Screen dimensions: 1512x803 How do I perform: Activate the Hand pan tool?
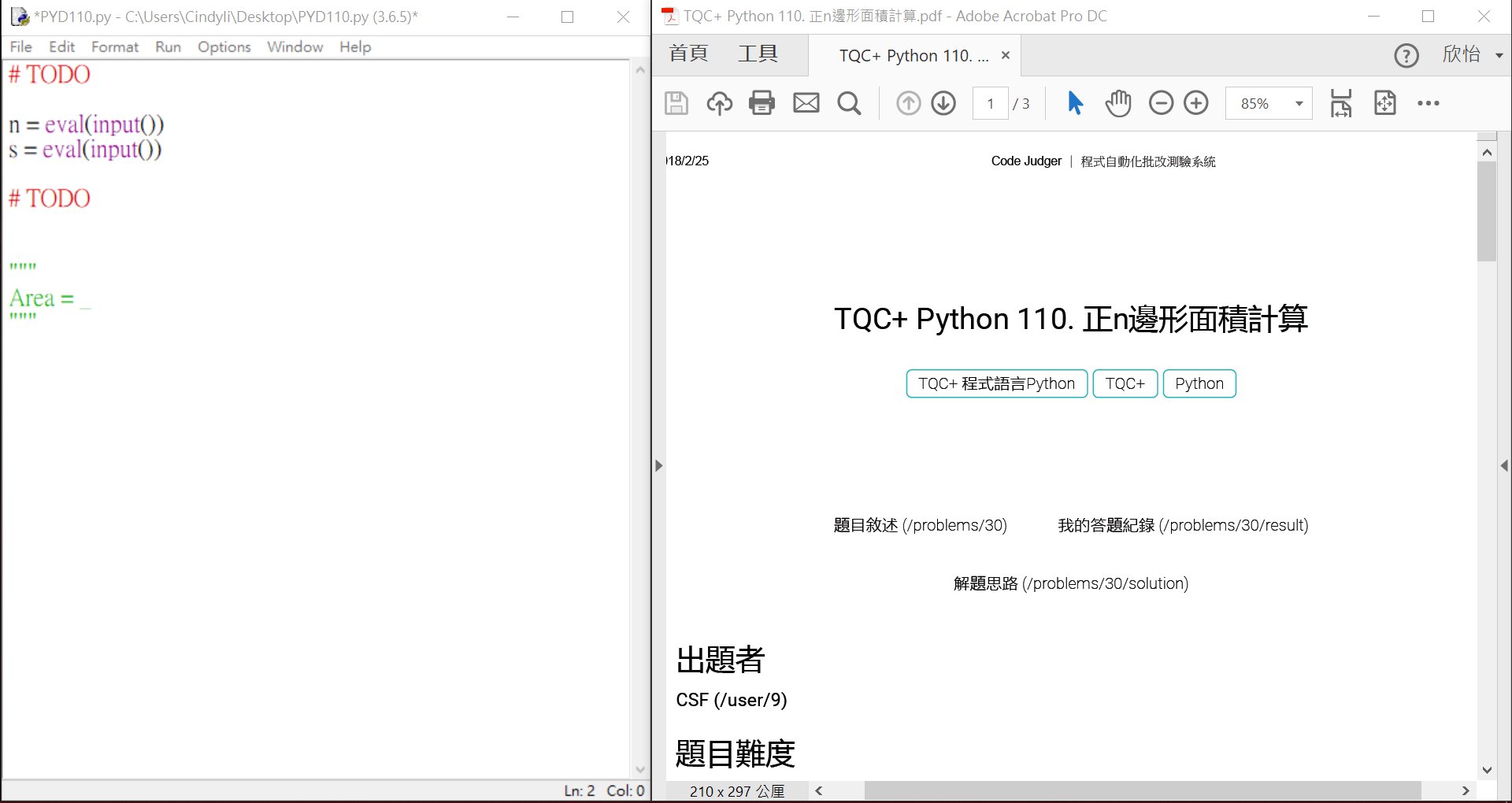coord(1117,103)
